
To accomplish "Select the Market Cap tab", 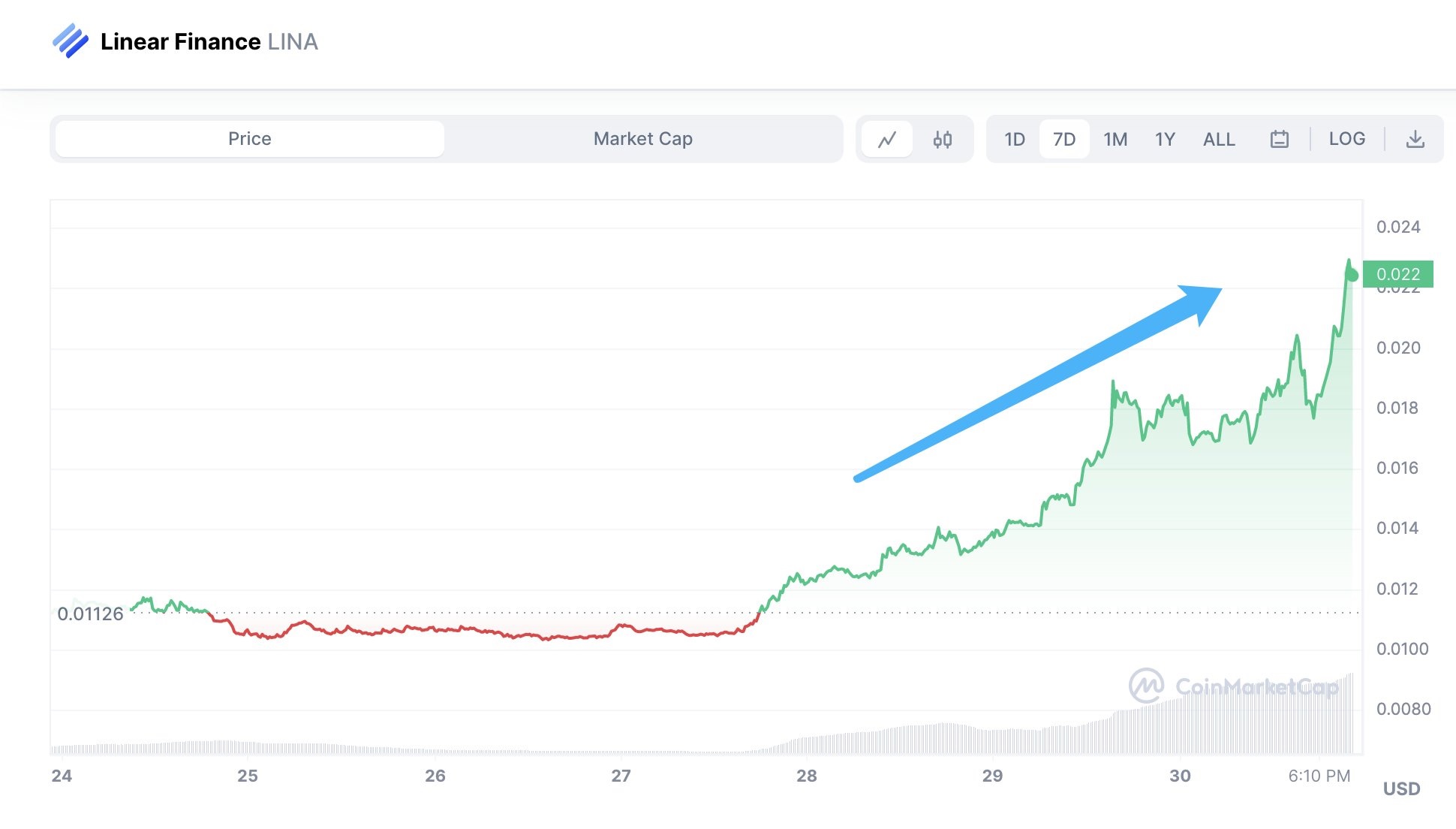I will [x=642, y=139].
